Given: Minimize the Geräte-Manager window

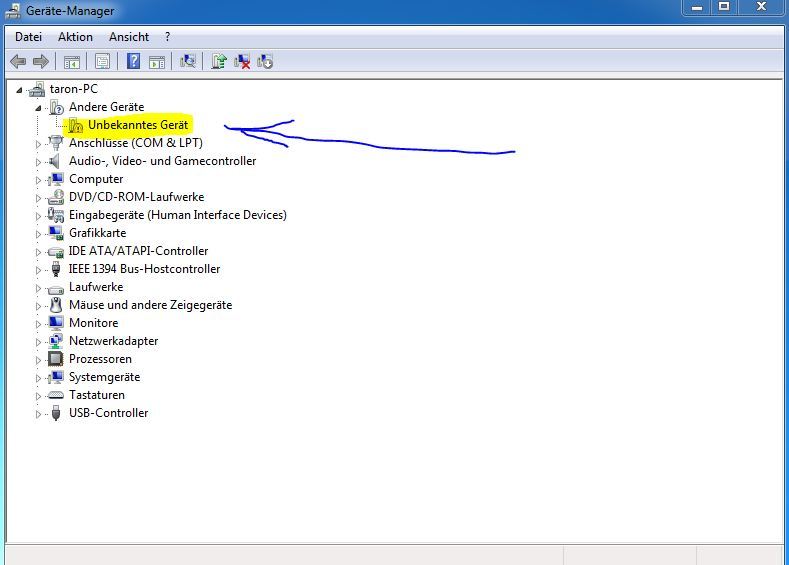Looking at the screenshot, I should pyautogui.click(x=697, y=7).
